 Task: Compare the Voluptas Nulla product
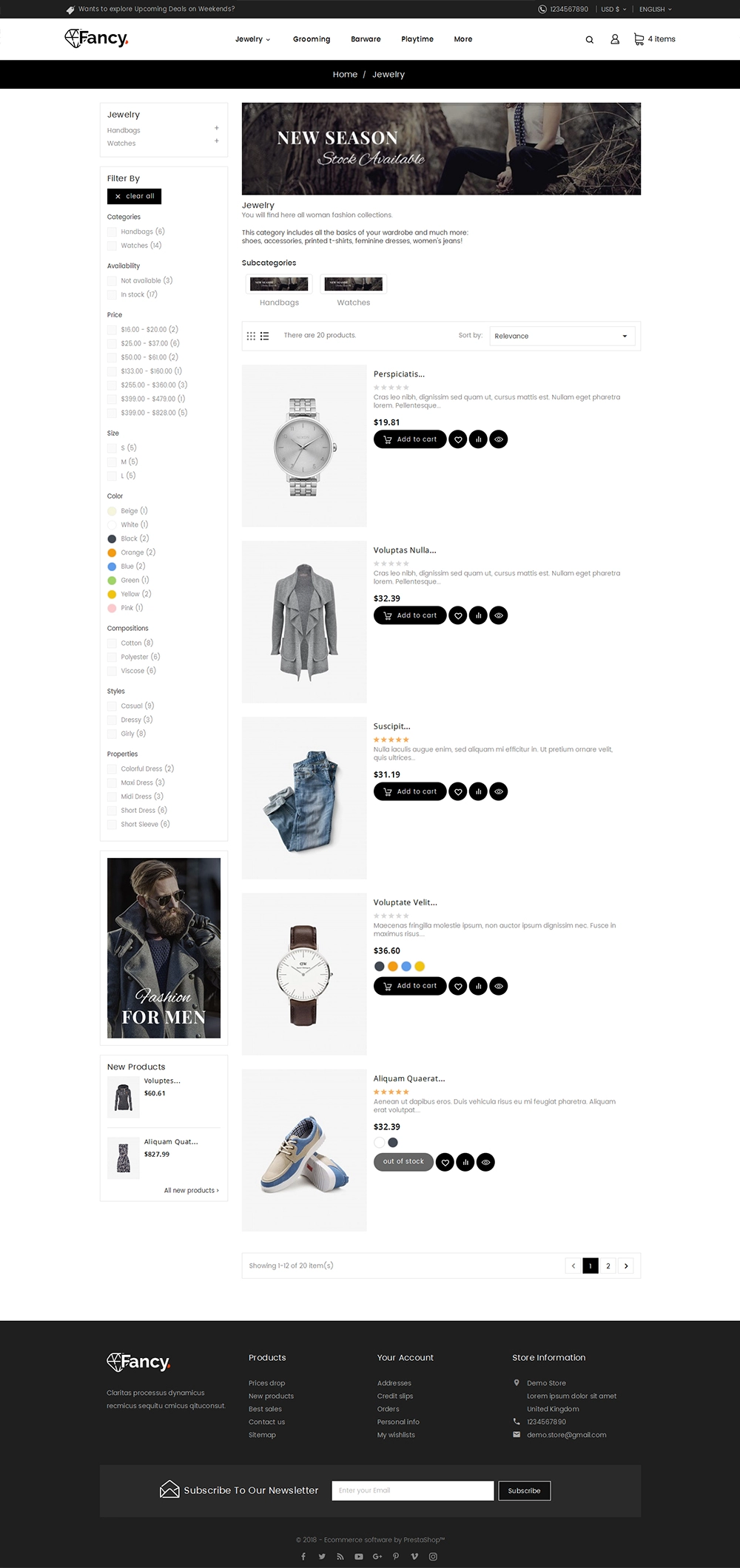(479, 615)
